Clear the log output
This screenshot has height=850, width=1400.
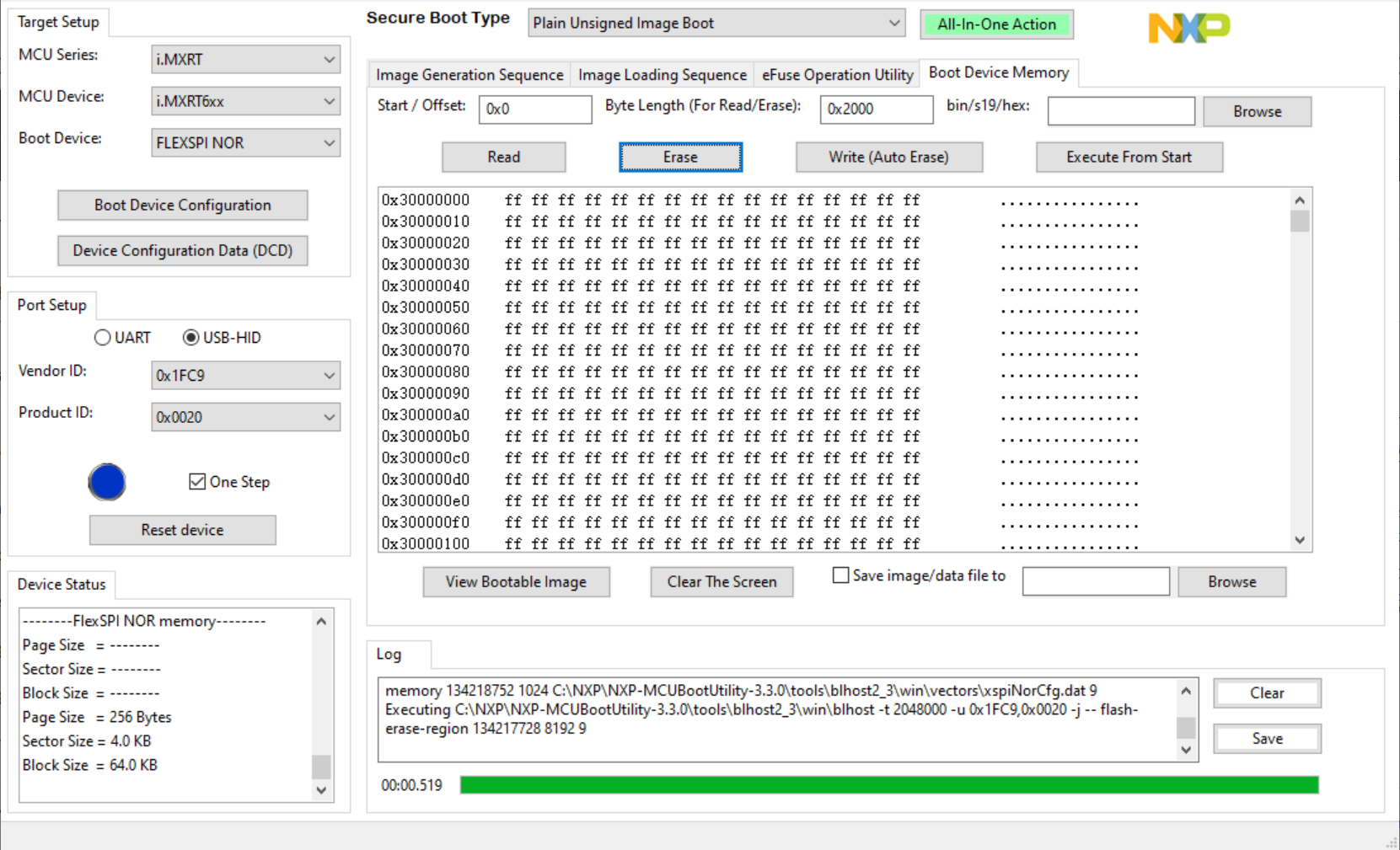[1268, 693]
